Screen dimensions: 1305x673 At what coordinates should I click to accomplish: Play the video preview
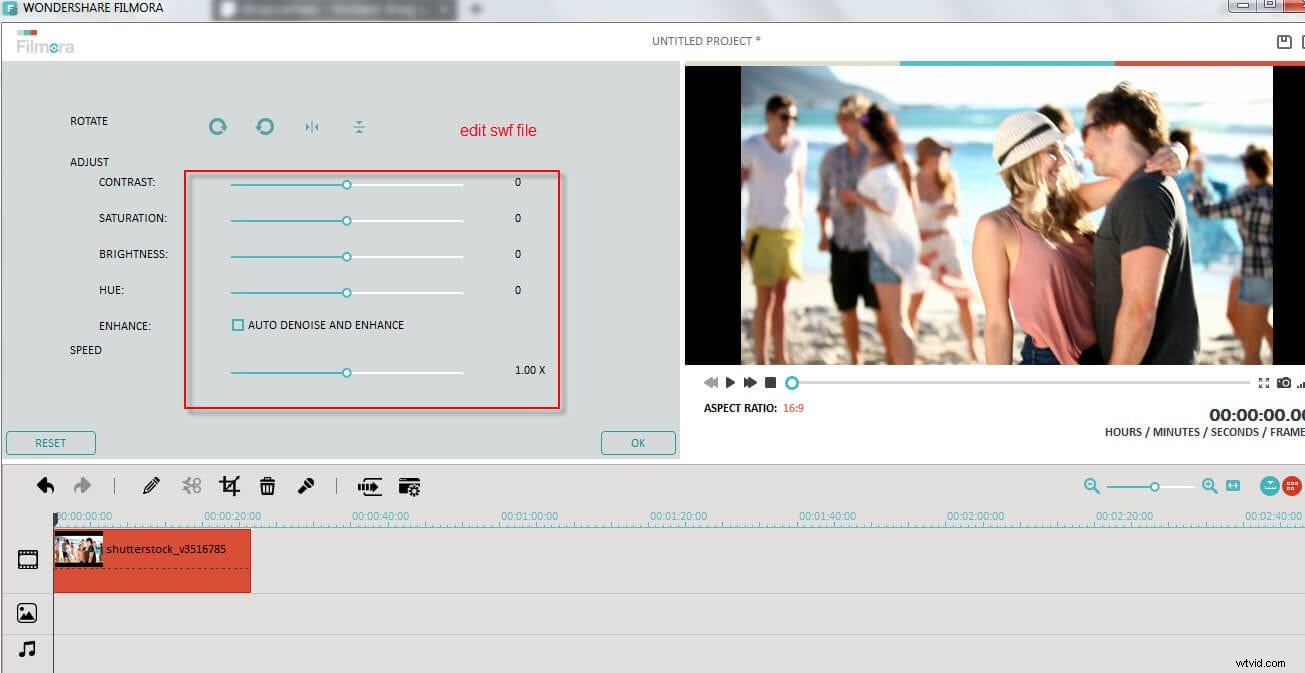[x=731, y=382]
